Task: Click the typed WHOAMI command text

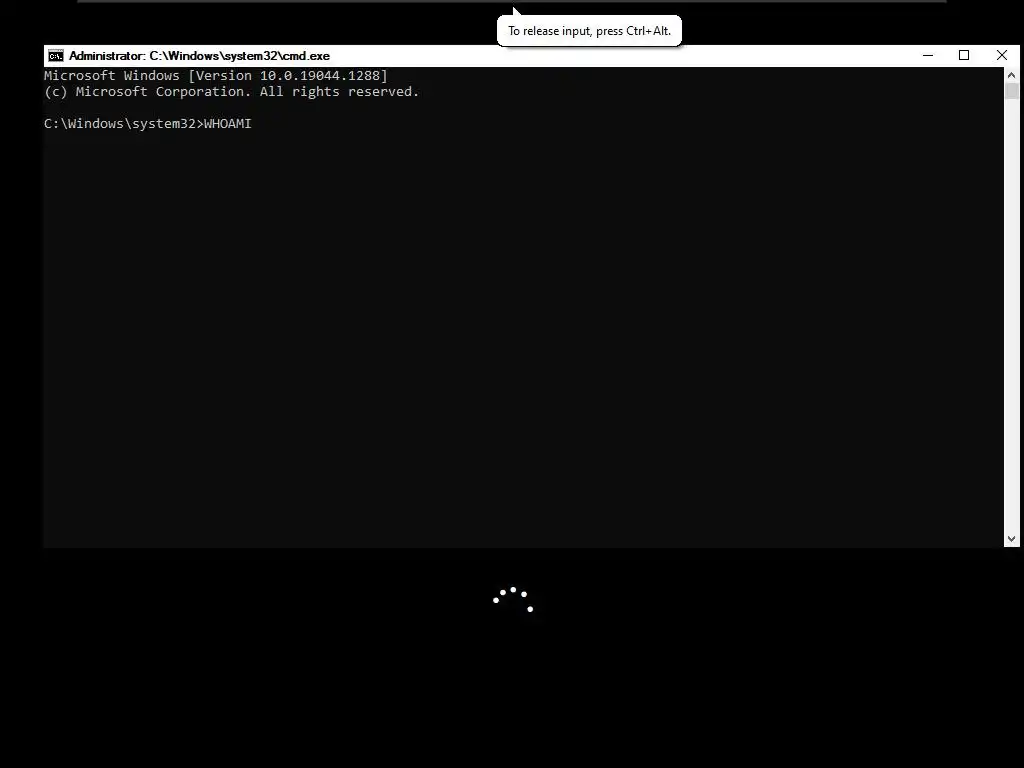Action: pyautogui.click(x=228, y=123)
